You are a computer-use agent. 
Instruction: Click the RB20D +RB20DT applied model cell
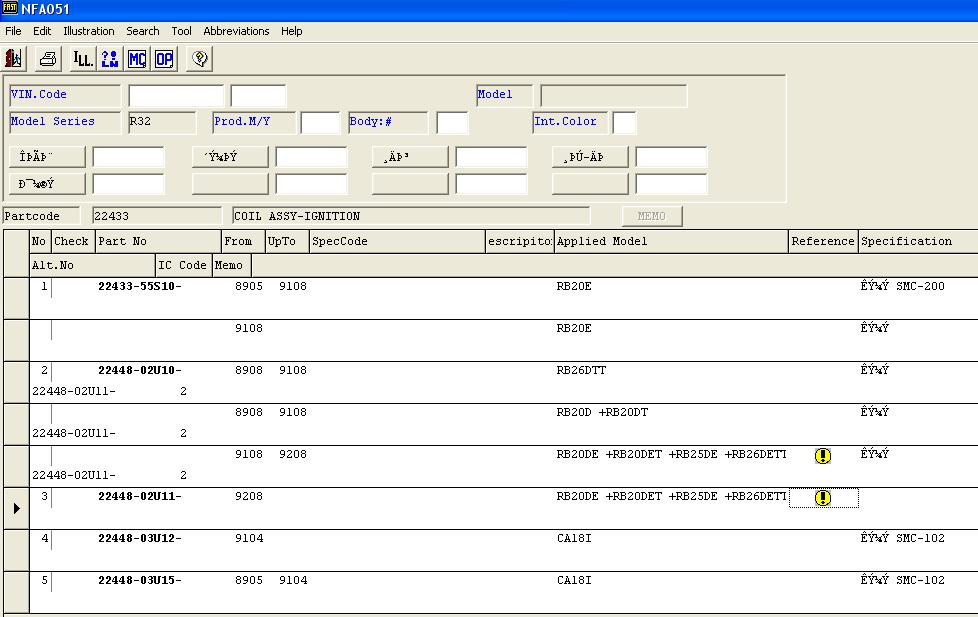pyautogui.click(x=602, y=412)
